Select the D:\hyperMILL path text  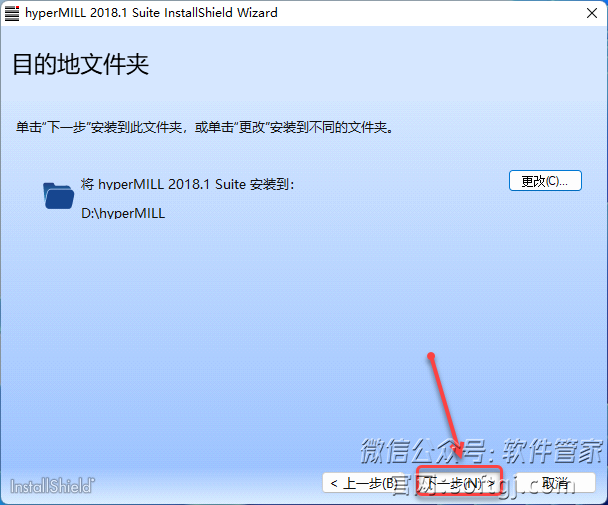pos(123,213)
